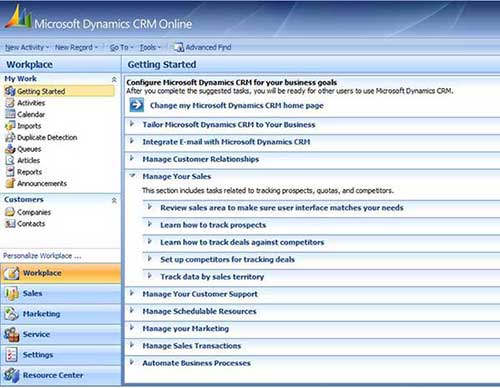
Task: Expand Manage Schedulable Resources arrow
Action: tap(132, 310)
